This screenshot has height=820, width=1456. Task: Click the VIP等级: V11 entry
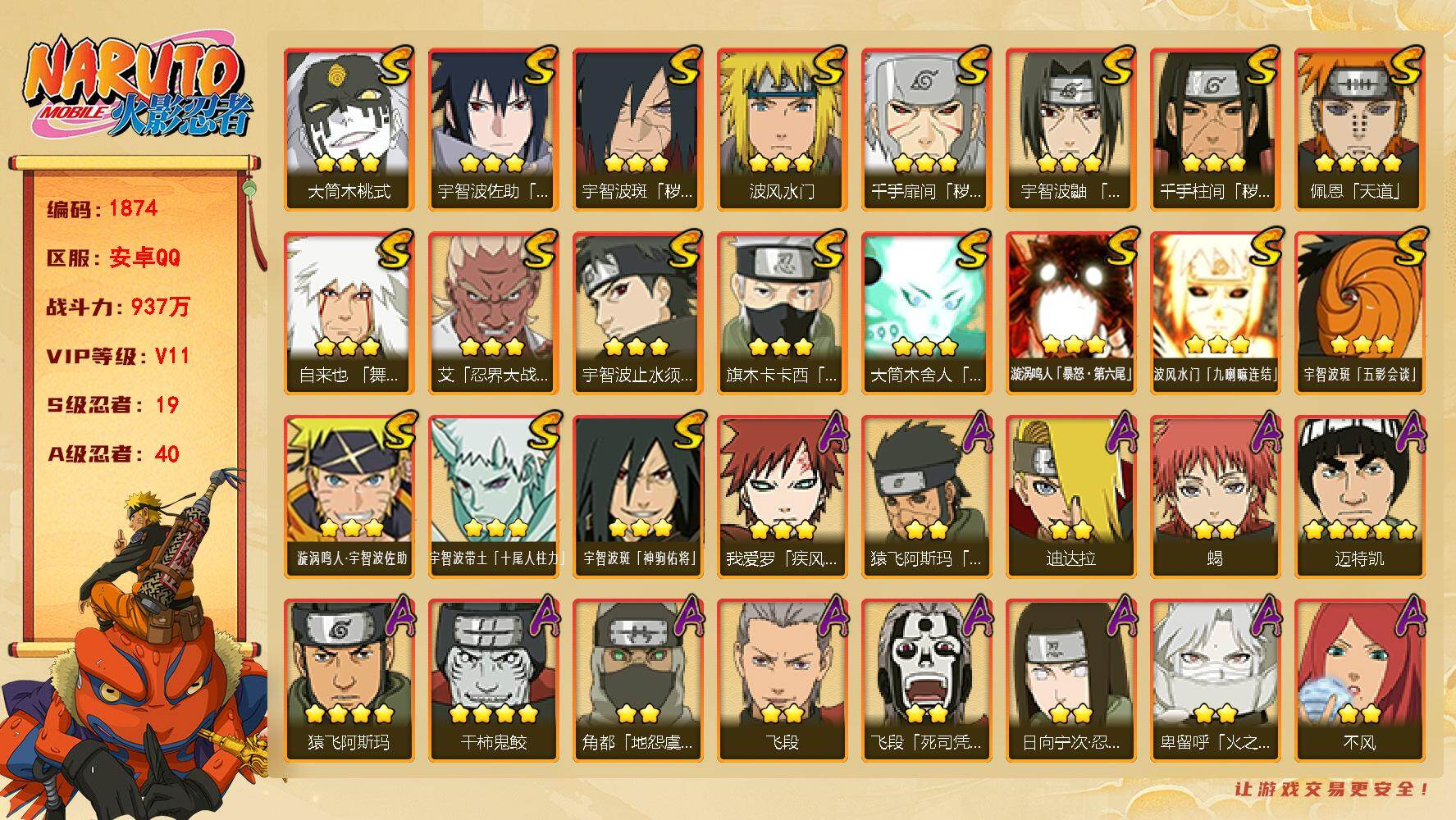coord(118,356)
